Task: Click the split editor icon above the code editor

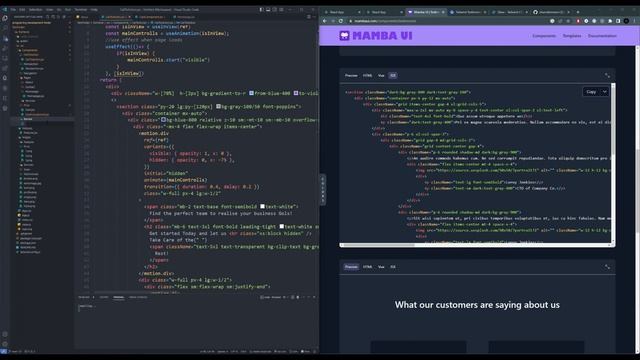Action: (309, 17)
